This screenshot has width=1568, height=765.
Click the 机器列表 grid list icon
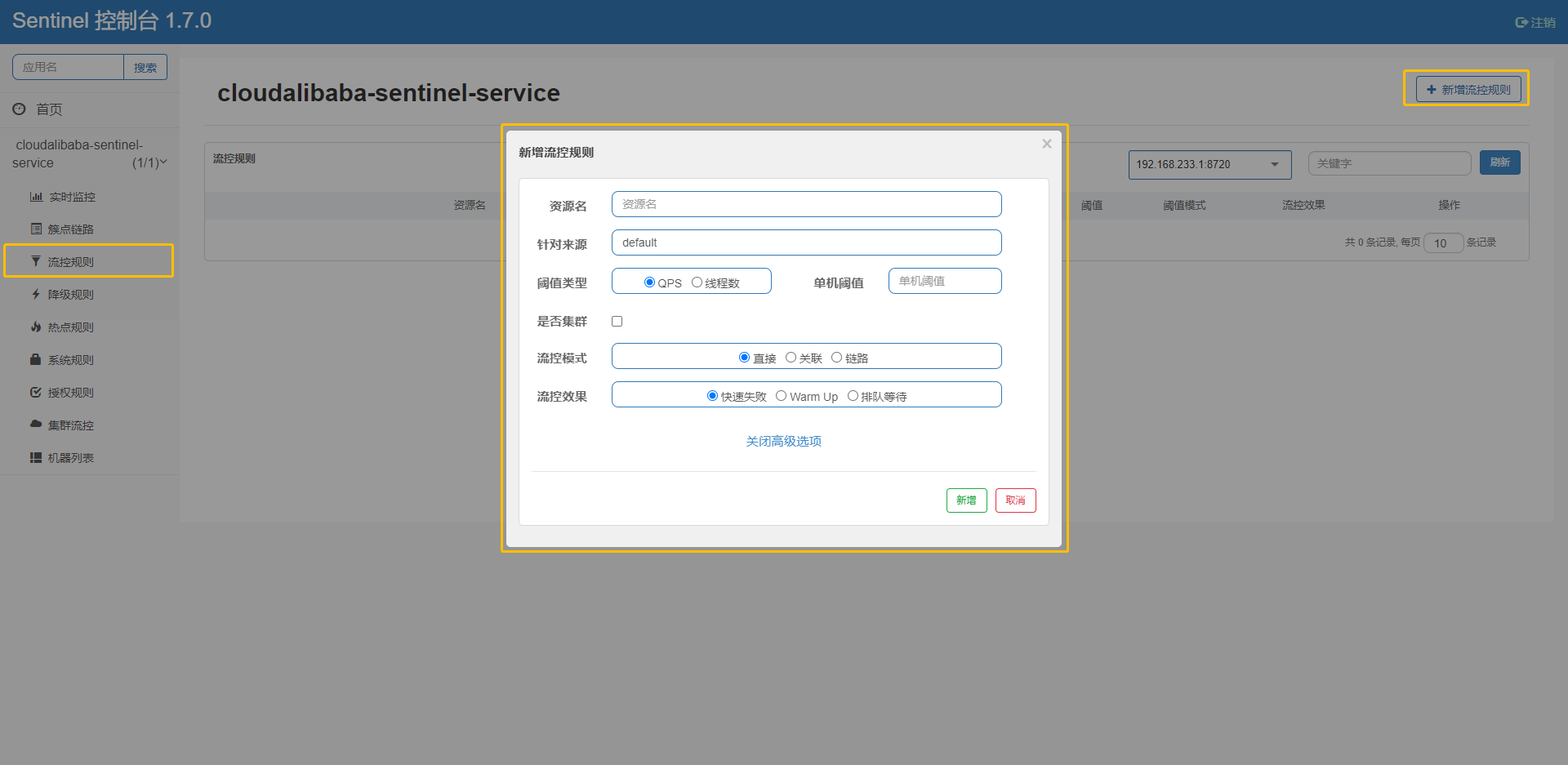[x=36, y=457]
